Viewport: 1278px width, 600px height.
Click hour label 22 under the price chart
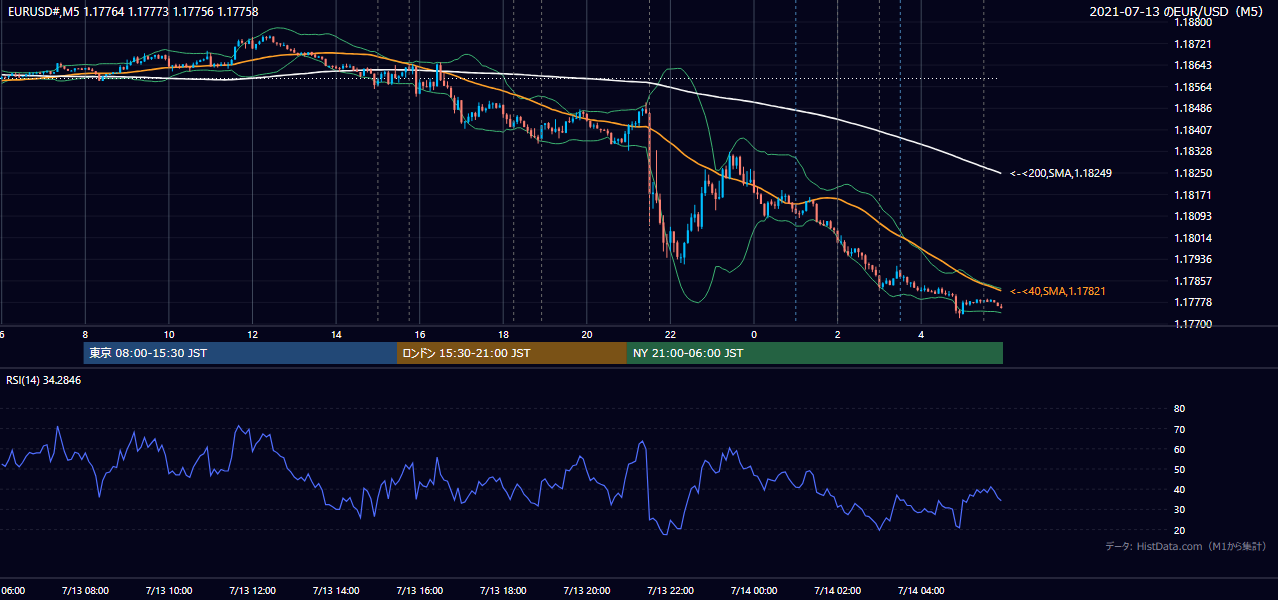click(x=670, y=334)
